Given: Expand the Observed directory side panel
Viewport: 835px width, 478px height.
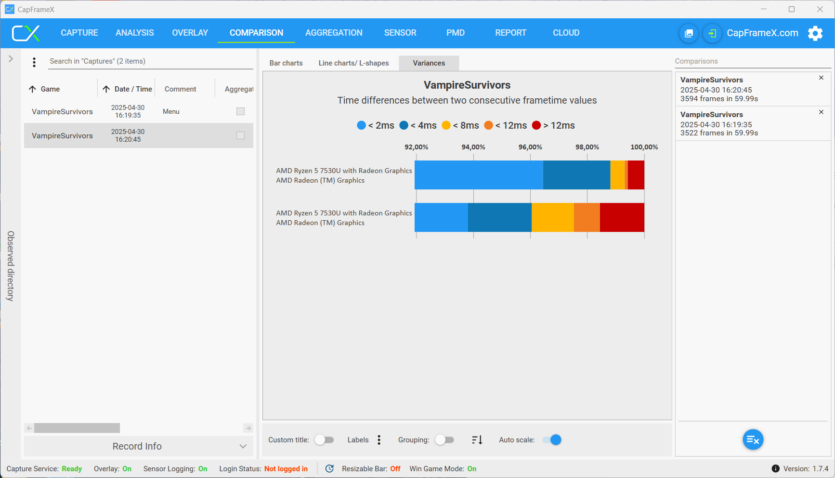Looking at the screenshot, I should click(x=10, y=59).
